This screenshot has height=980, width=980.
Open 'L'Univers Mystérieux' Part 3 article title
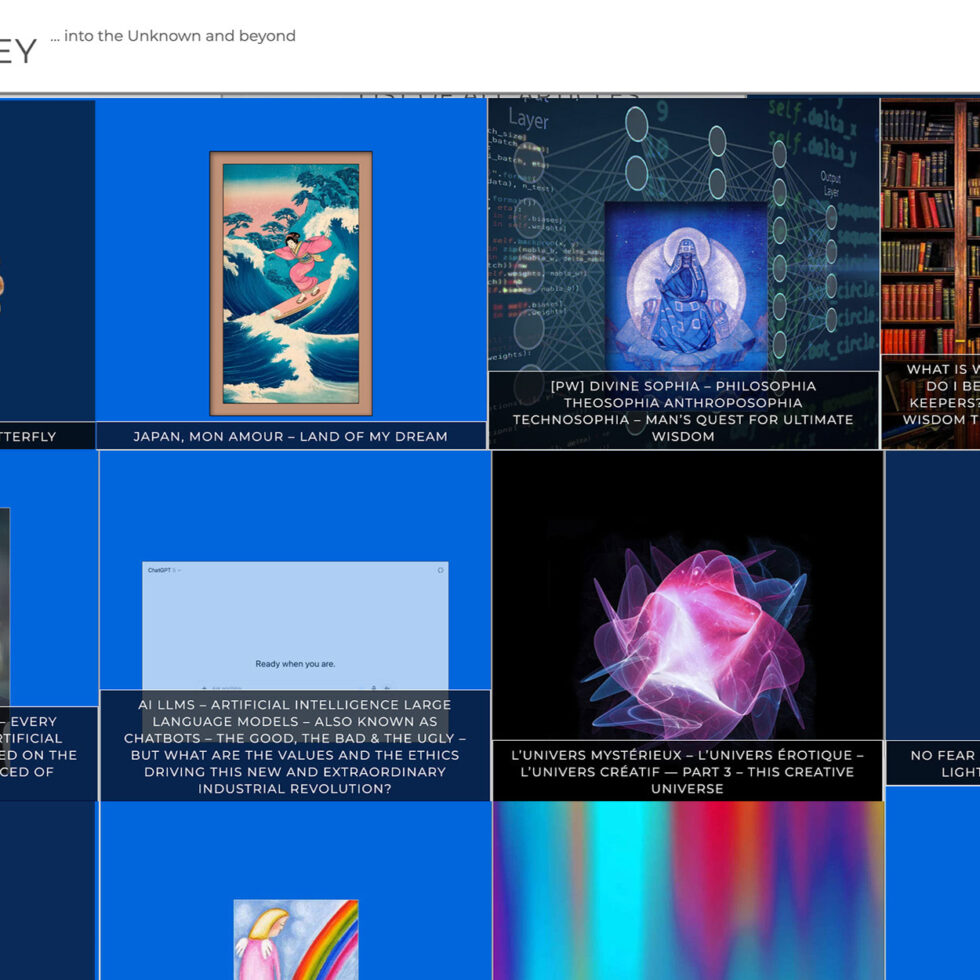[687, 771]
